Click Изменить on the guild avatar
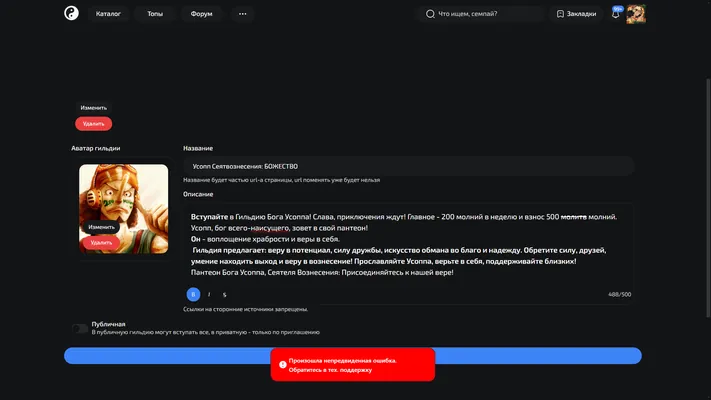Screen dimensions: 711x400 (101, 227)
